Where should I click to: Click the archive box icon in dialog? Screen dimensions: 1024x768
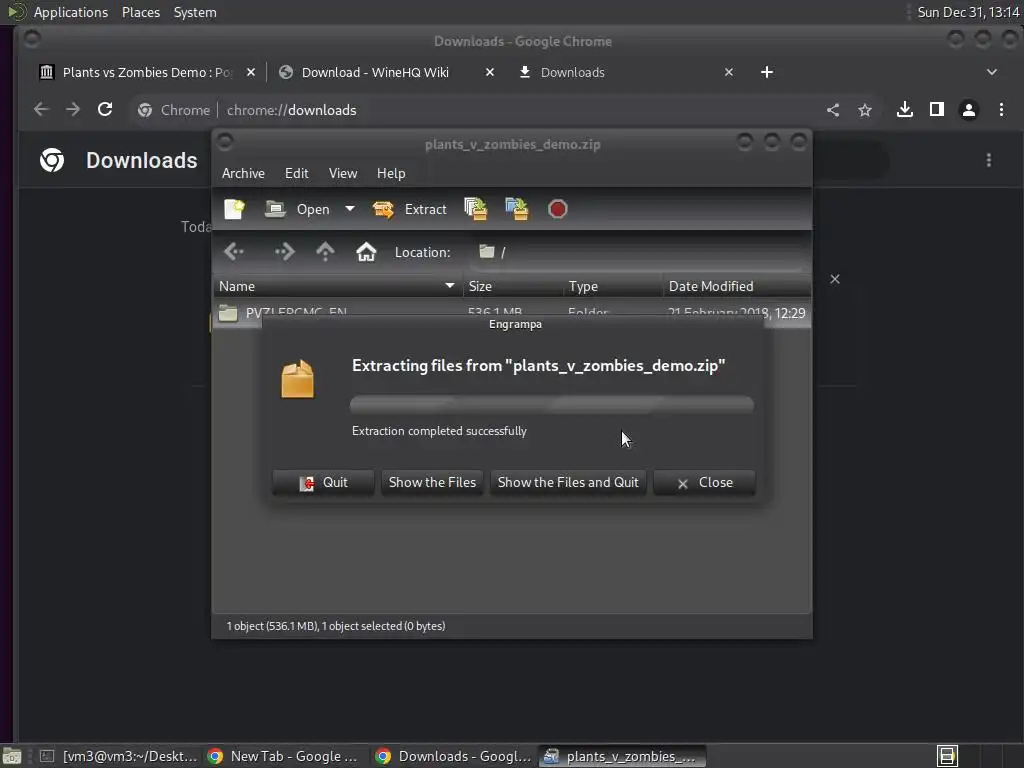(x=298, y=379)
